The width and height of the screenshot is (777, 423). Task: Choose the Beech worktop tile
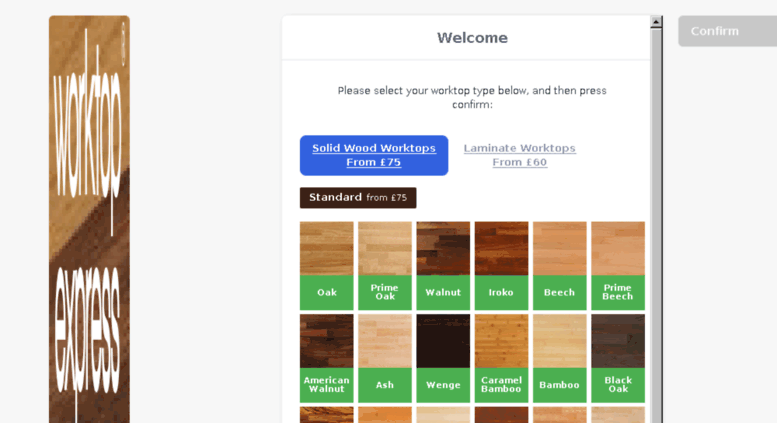tap(559, 265)
